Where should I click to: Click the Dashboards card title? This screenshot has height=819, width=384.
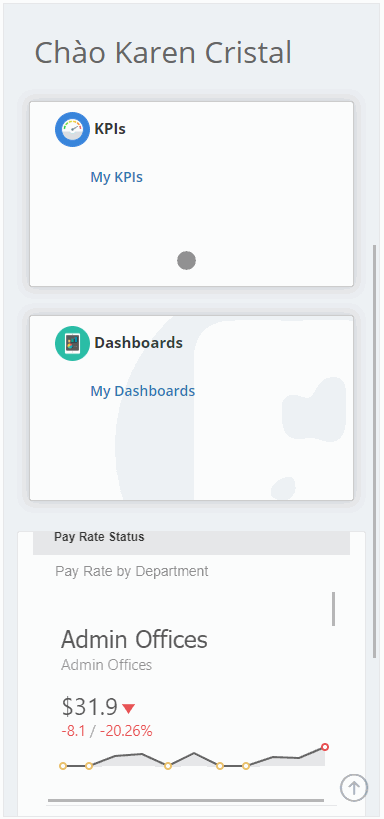coord(138,343)
